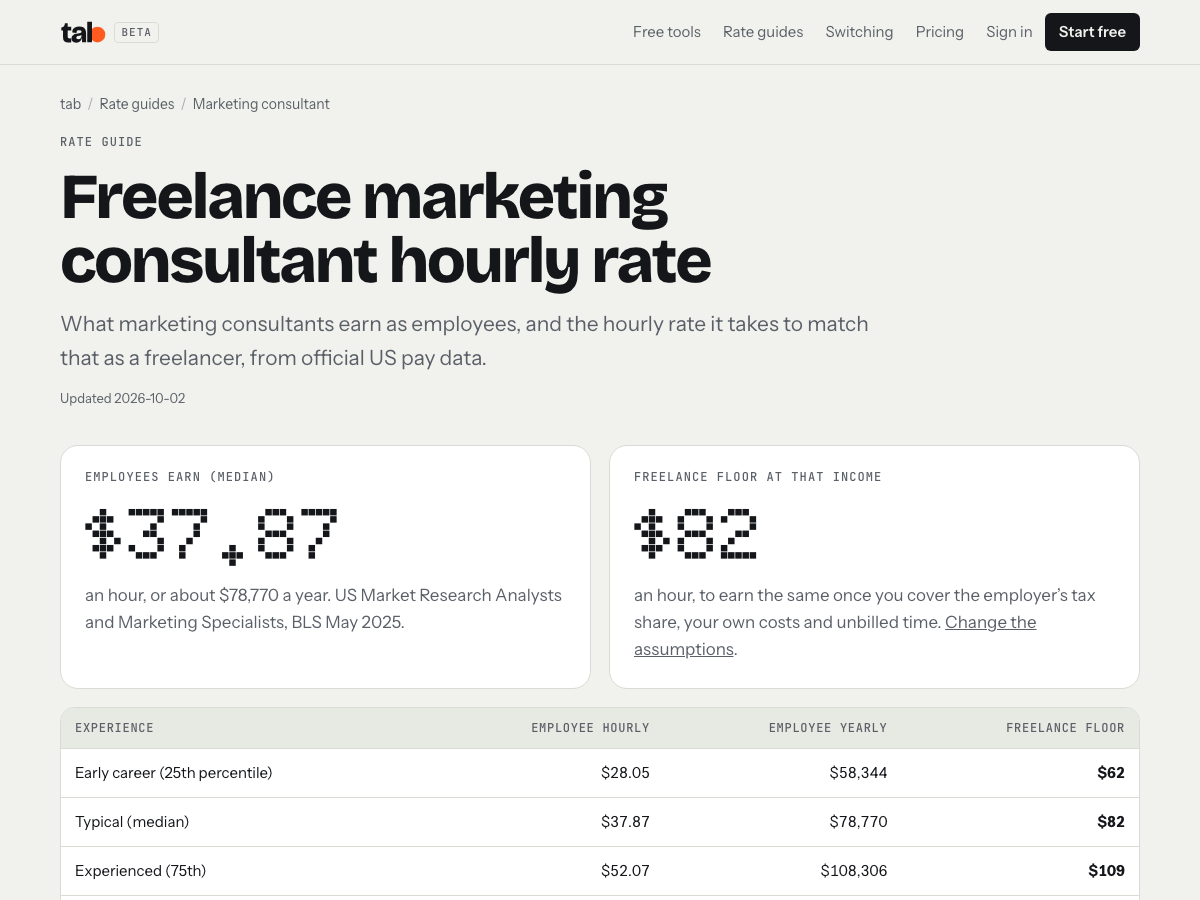
Task: Open Rate guides in top navigation
Action: 763,32
